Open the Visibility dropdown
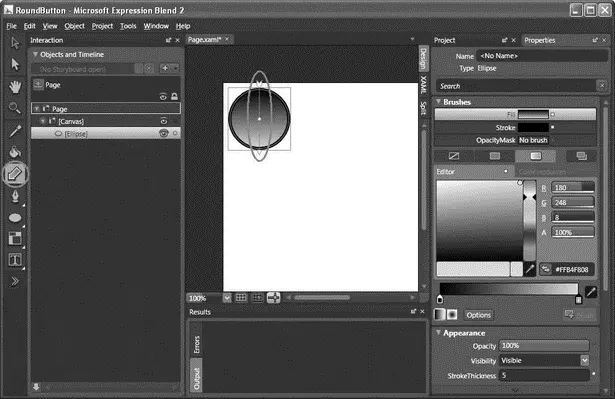Image resolution: width=615 pixels, height=399 pixels. click(584, 360)
